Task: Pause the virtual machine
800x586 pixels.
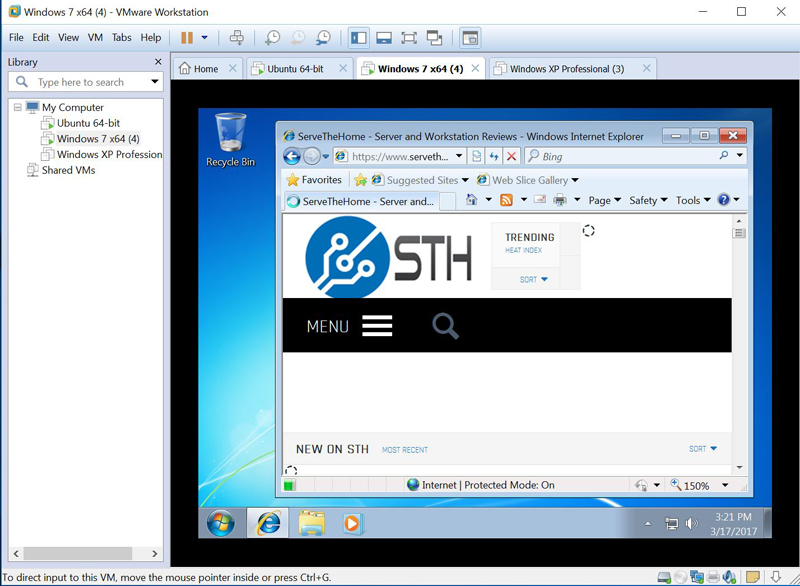Action: point(187,38)
